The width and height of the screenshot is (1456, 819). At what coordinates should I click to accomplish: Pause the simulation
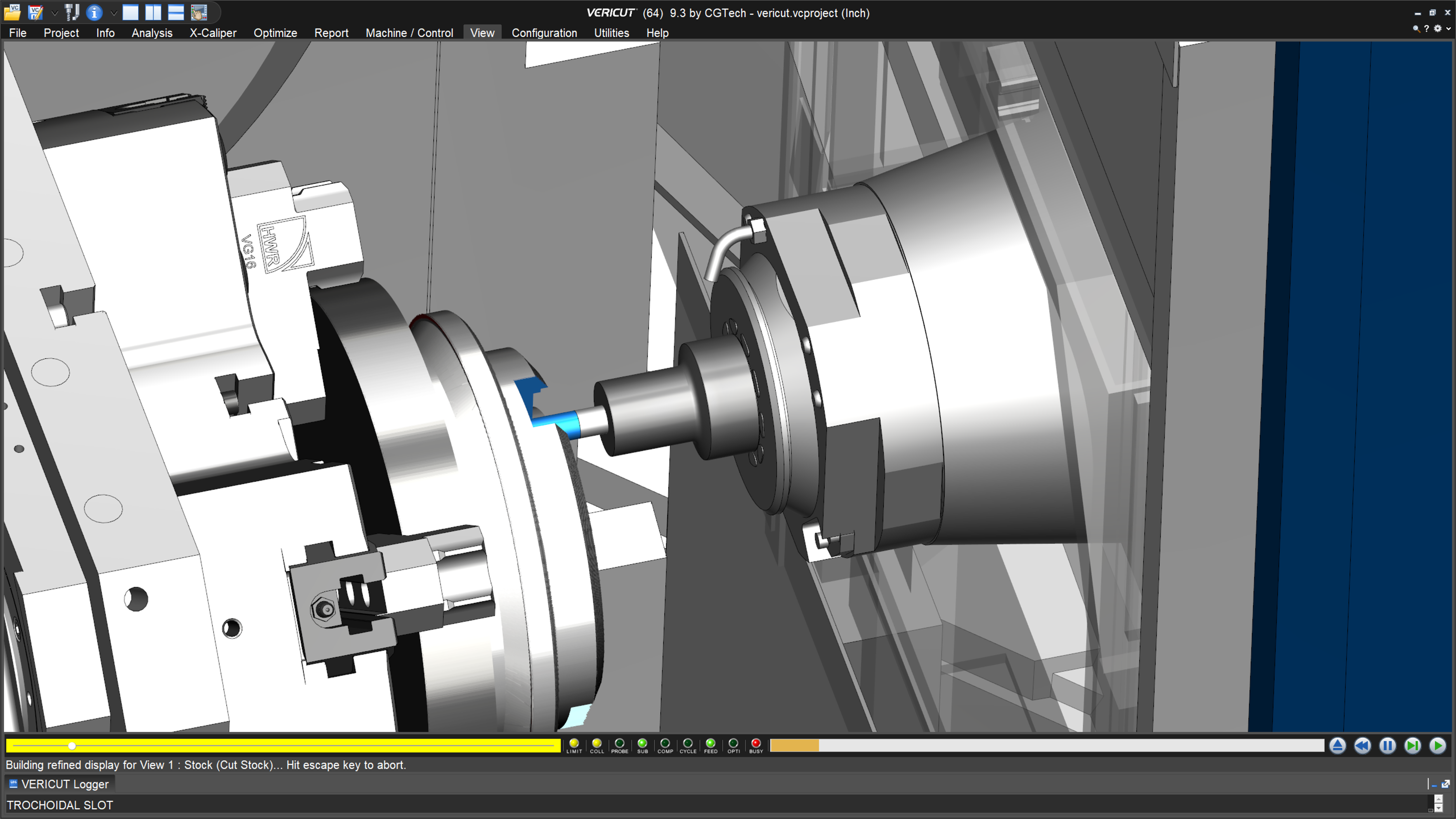[x=1388, y=746]
